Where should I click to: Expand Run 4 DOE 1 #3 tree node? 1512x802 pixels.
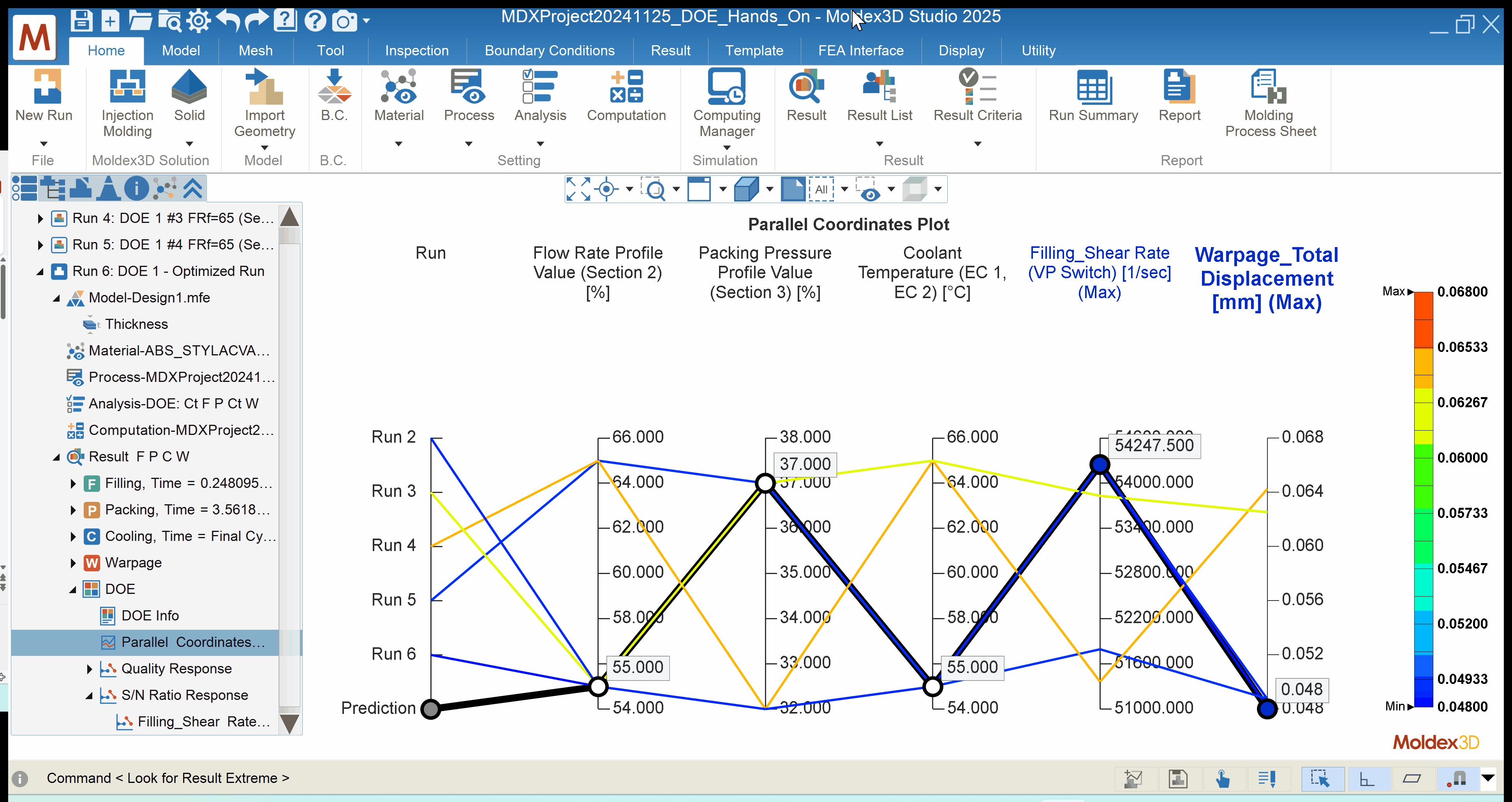pos(40,218)
